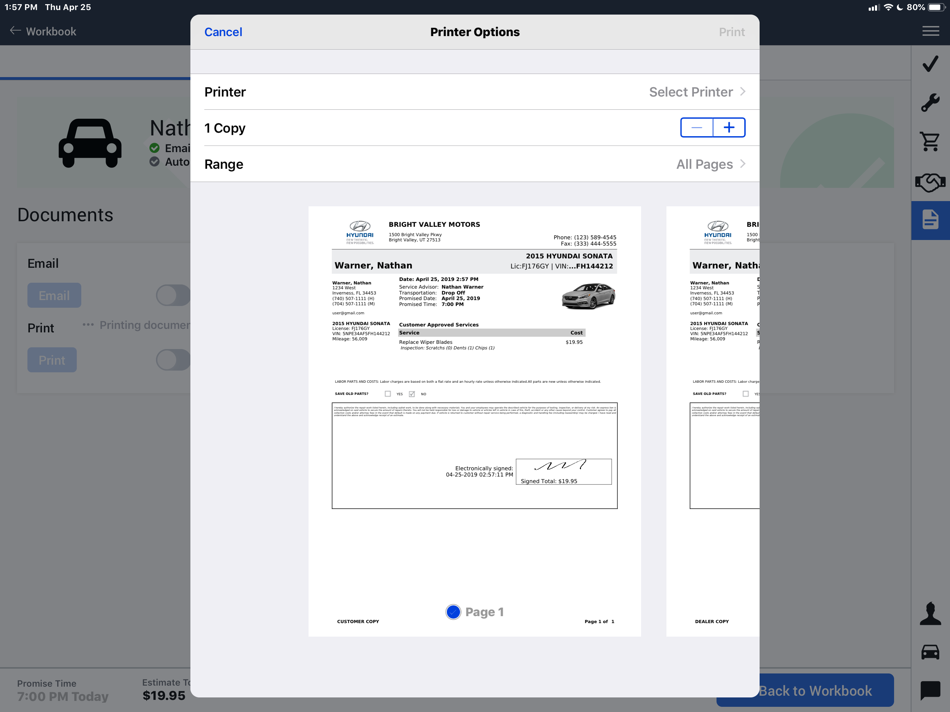Select the dealer copy page preview
This screenshot has width=950, height=712.
point(712,421)
